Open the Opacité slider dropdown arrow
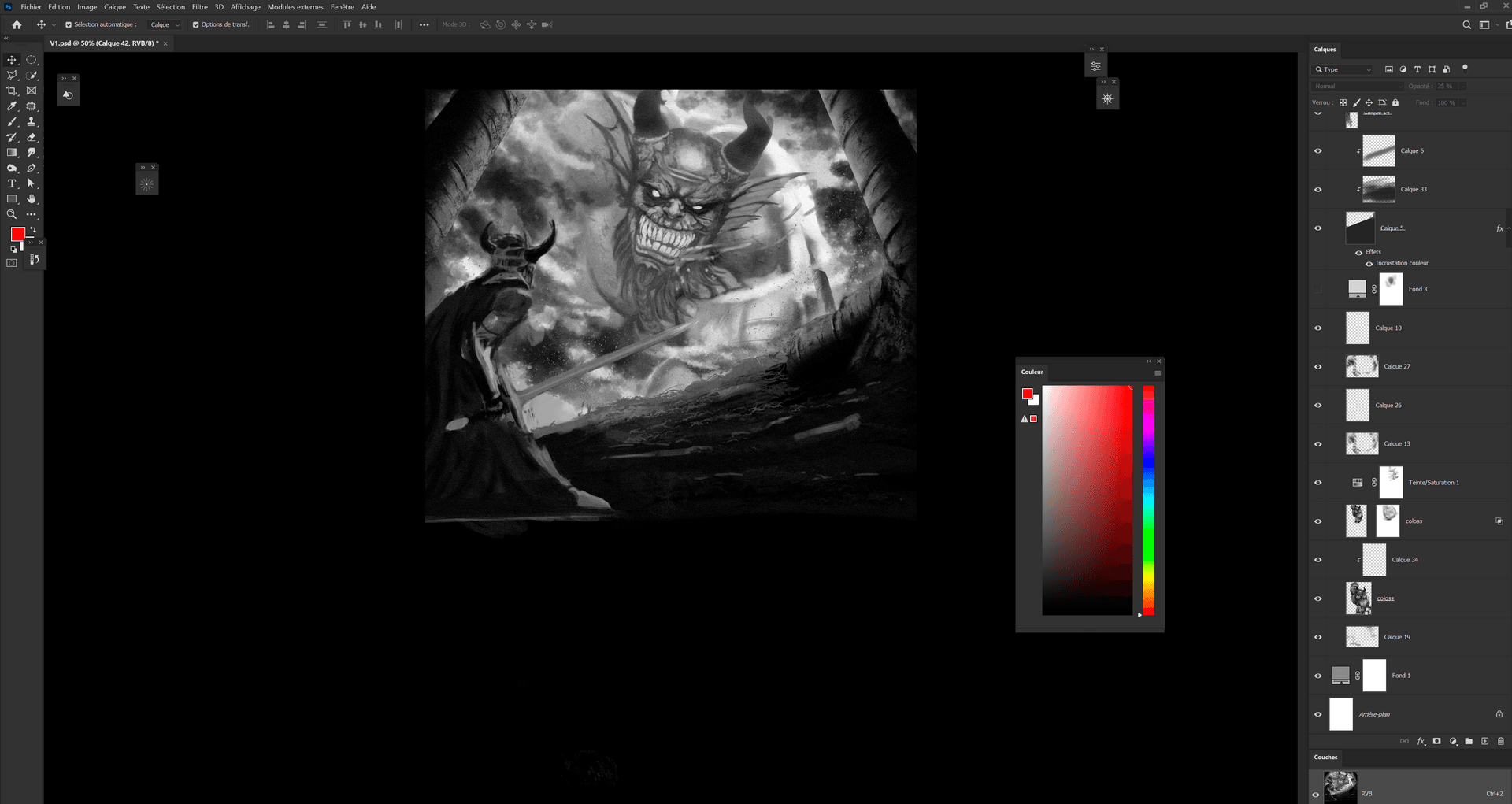Image resolution: width=1512 pixels, height=804 pixels. 1463,86
